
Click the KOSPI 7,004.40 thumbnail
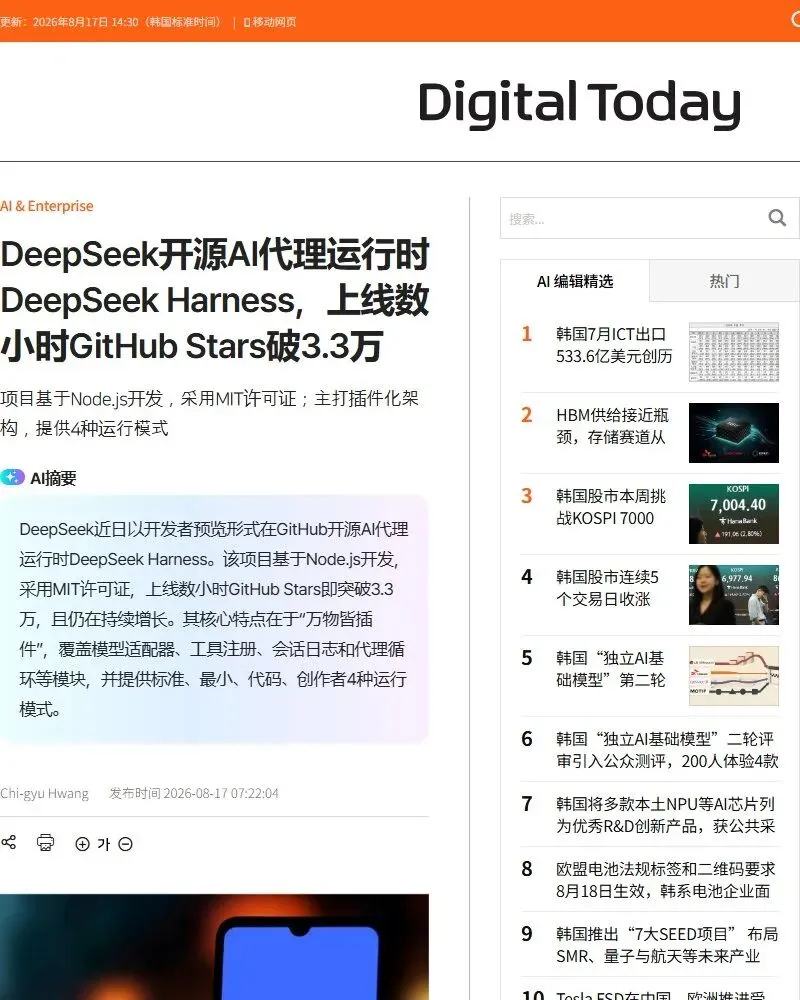tap(734, 514)
